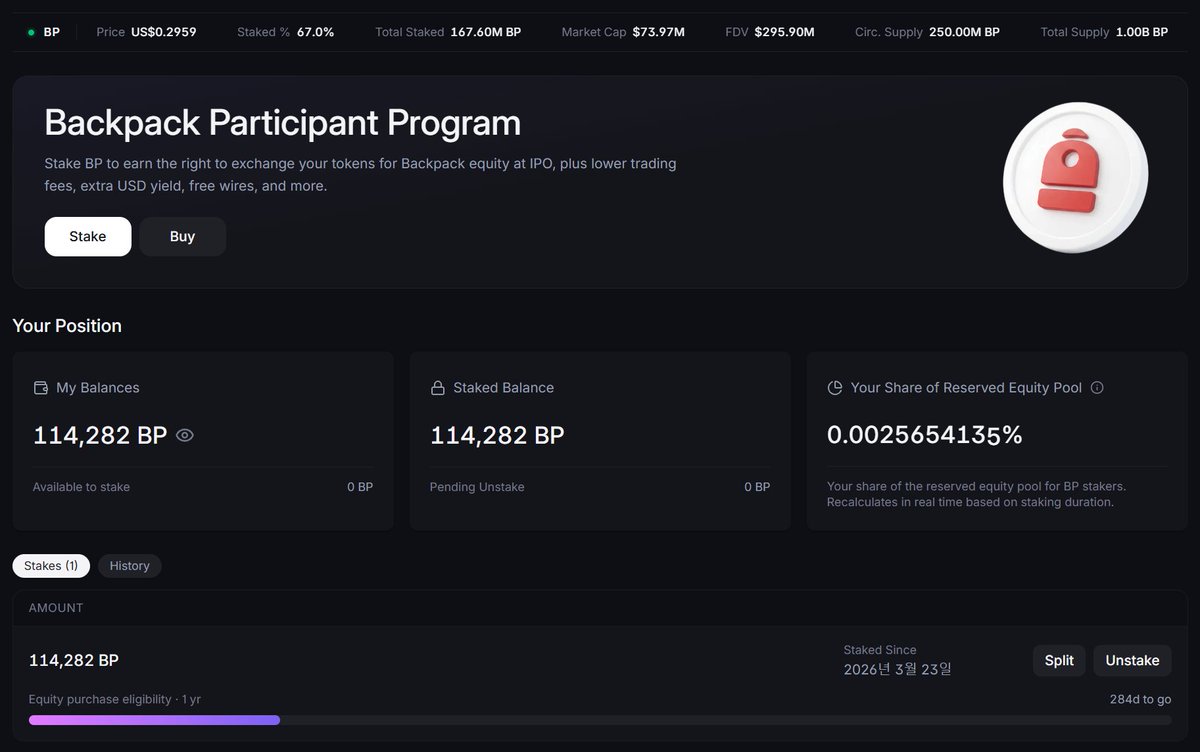Click the Your Position section heading

point(67,326)
